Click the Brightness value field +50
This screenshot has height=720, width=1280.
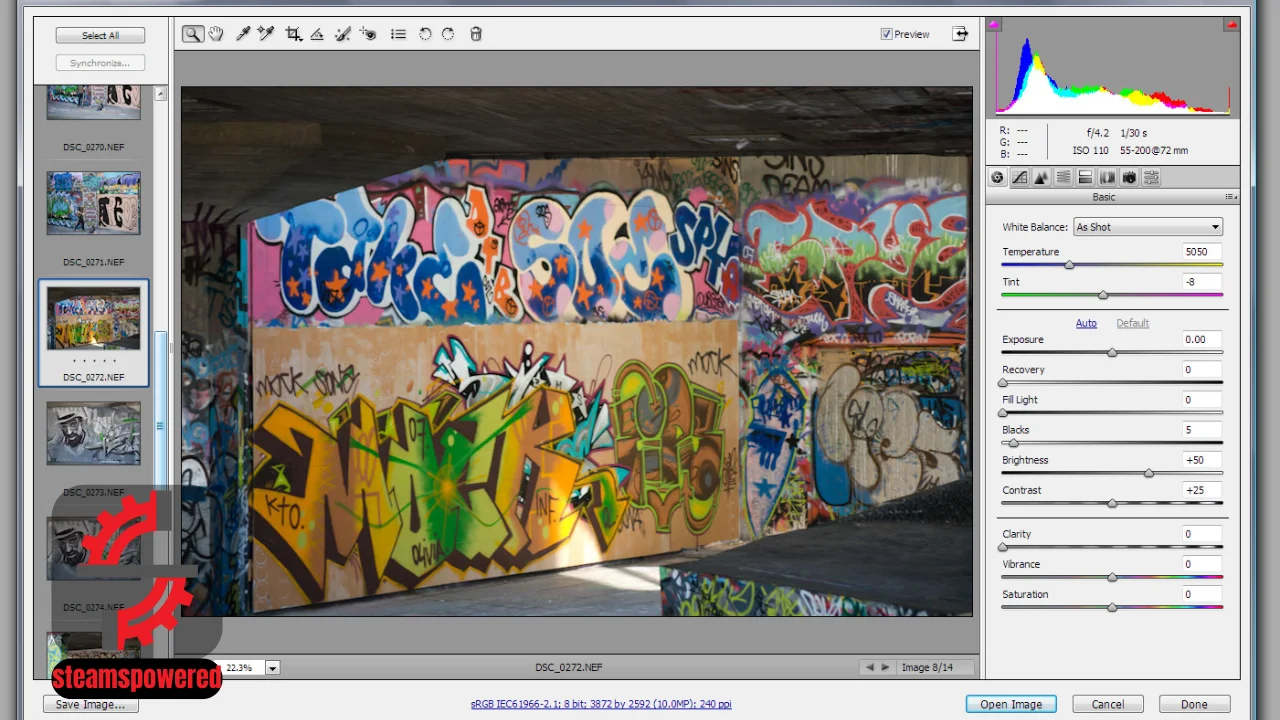[1201, 460]
